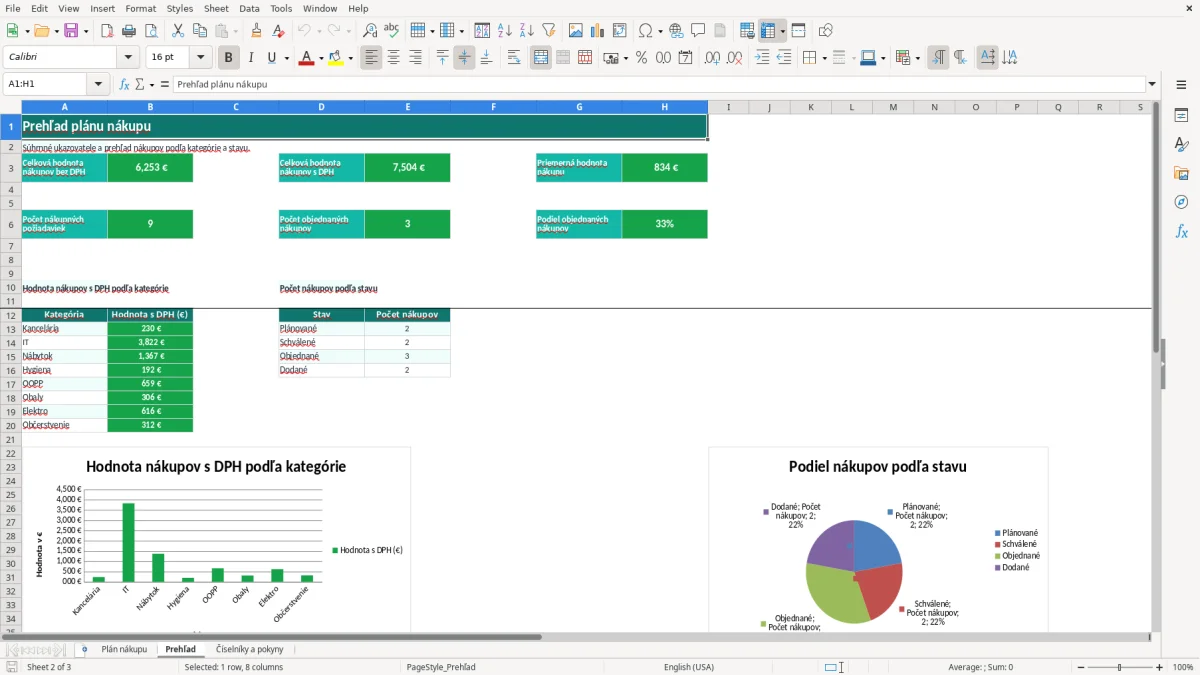Expand the Name Box dropdown
Image resolution: width=1200 pixels, height=675 pixels.
click(x=99, y=84)
